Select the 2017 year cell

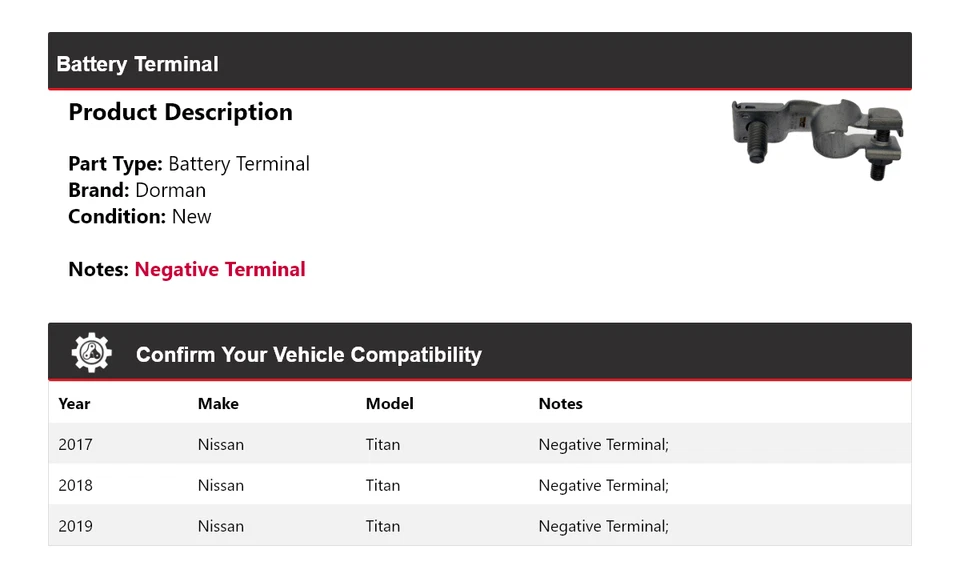click(x=75, y=444)
